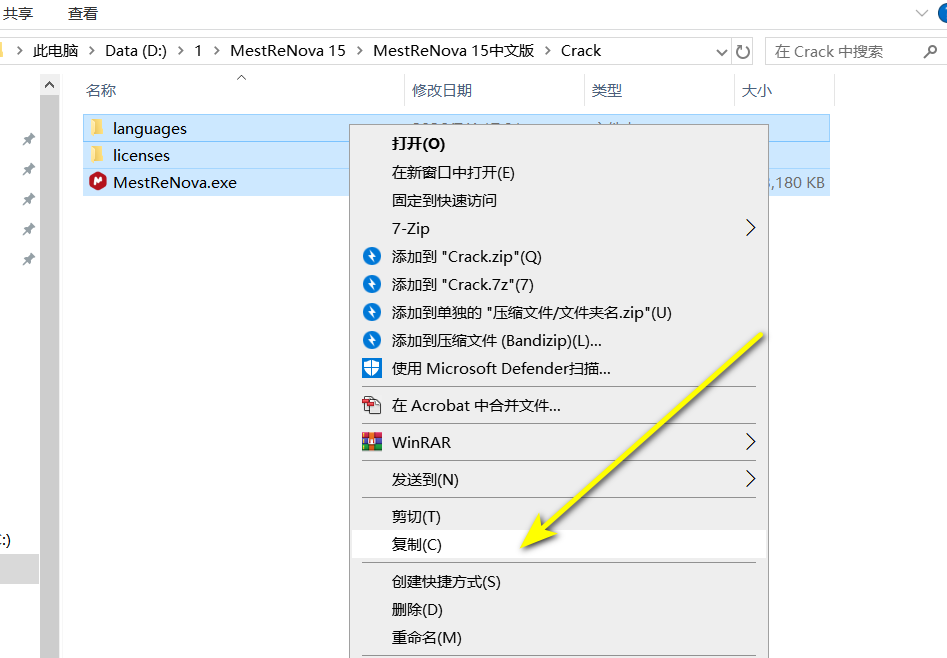Select the licenses folder name
This screenshot has height=658, width=947.
click(141, 155)
